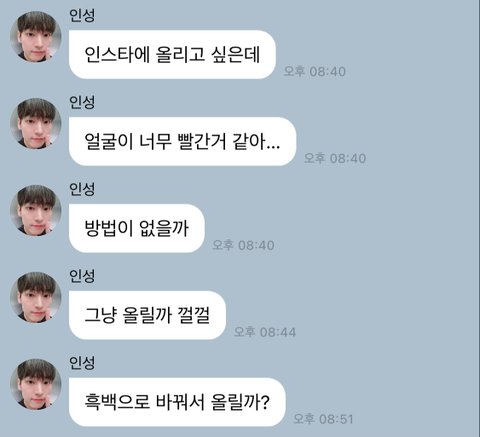Select the '방법이 없을까' chat bubble

pyautogui.click(x=137, y=229)
